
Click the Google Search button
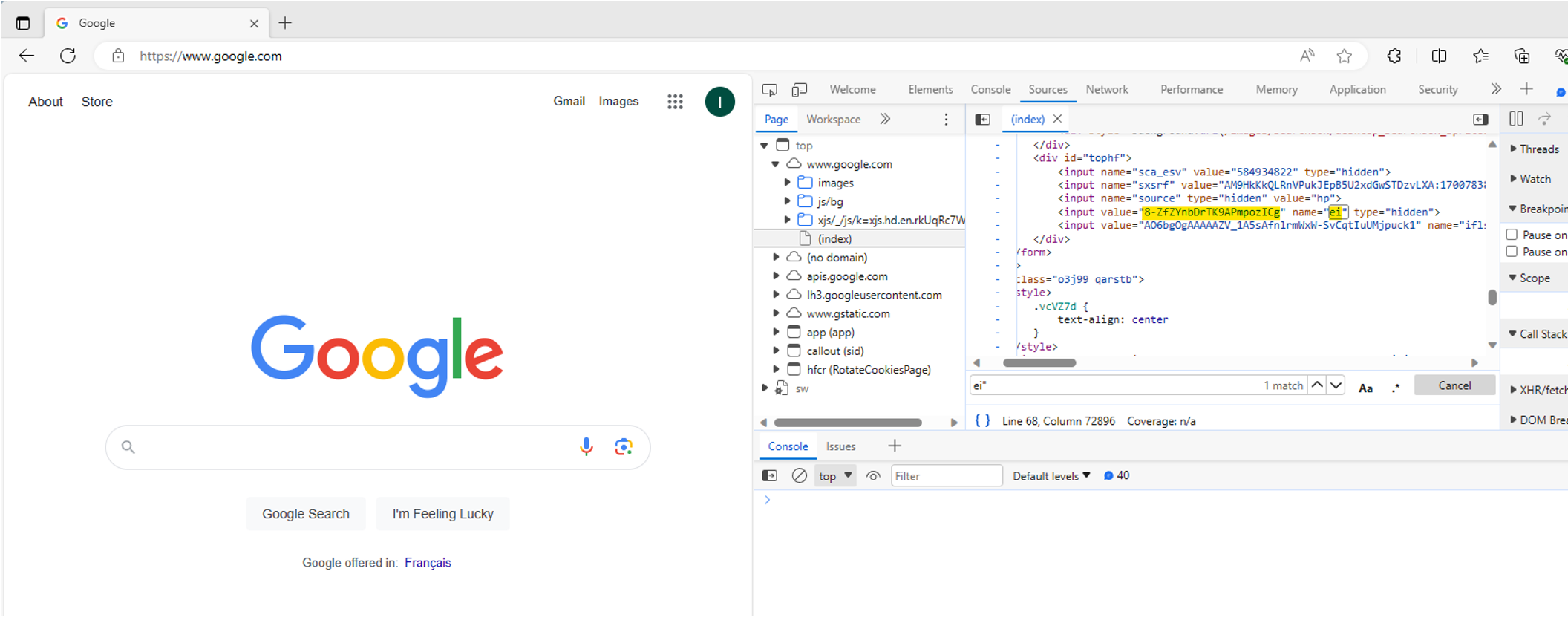point(306,514)
